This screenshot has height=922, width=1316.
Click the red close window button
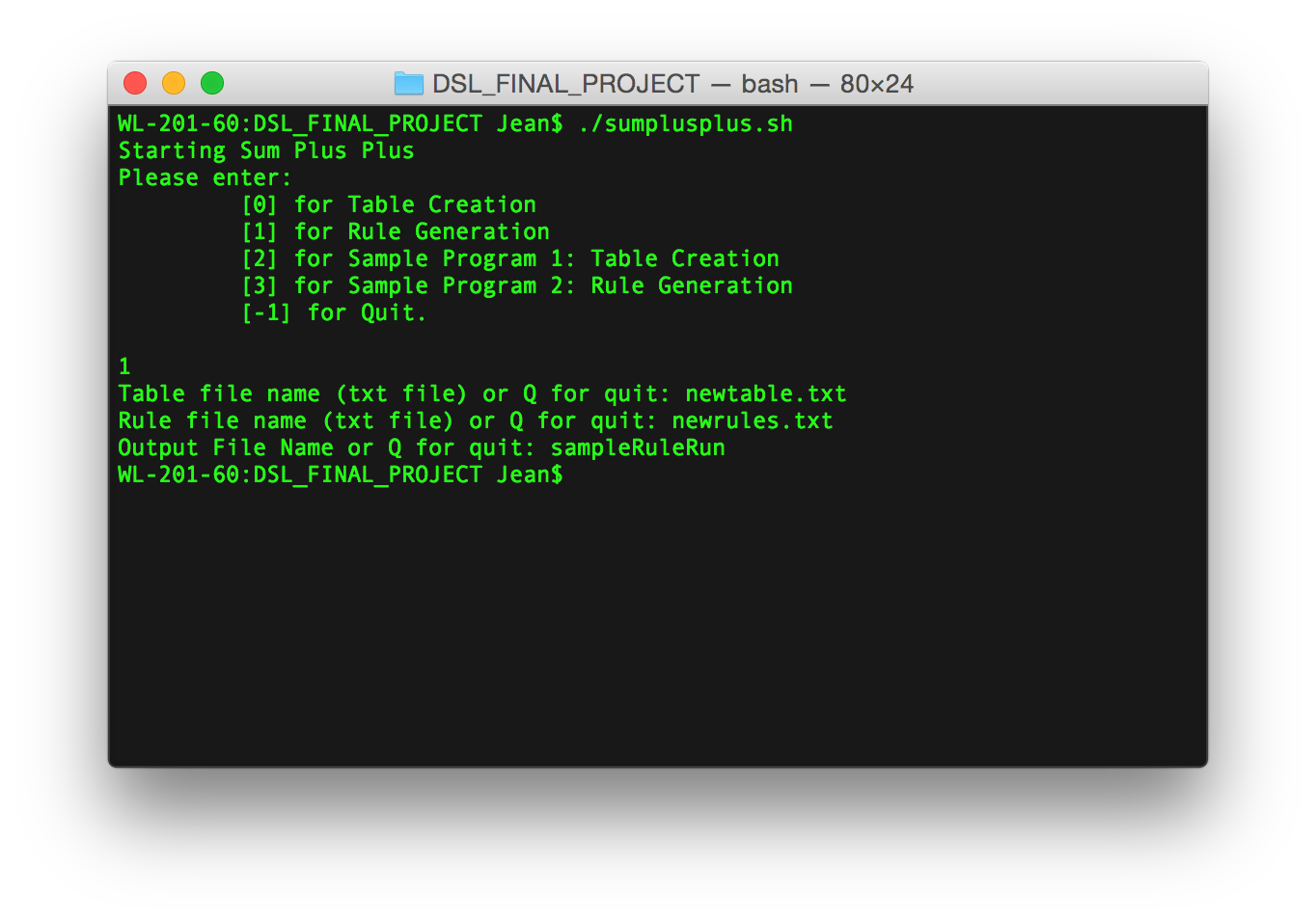click(x=135, y=84)
